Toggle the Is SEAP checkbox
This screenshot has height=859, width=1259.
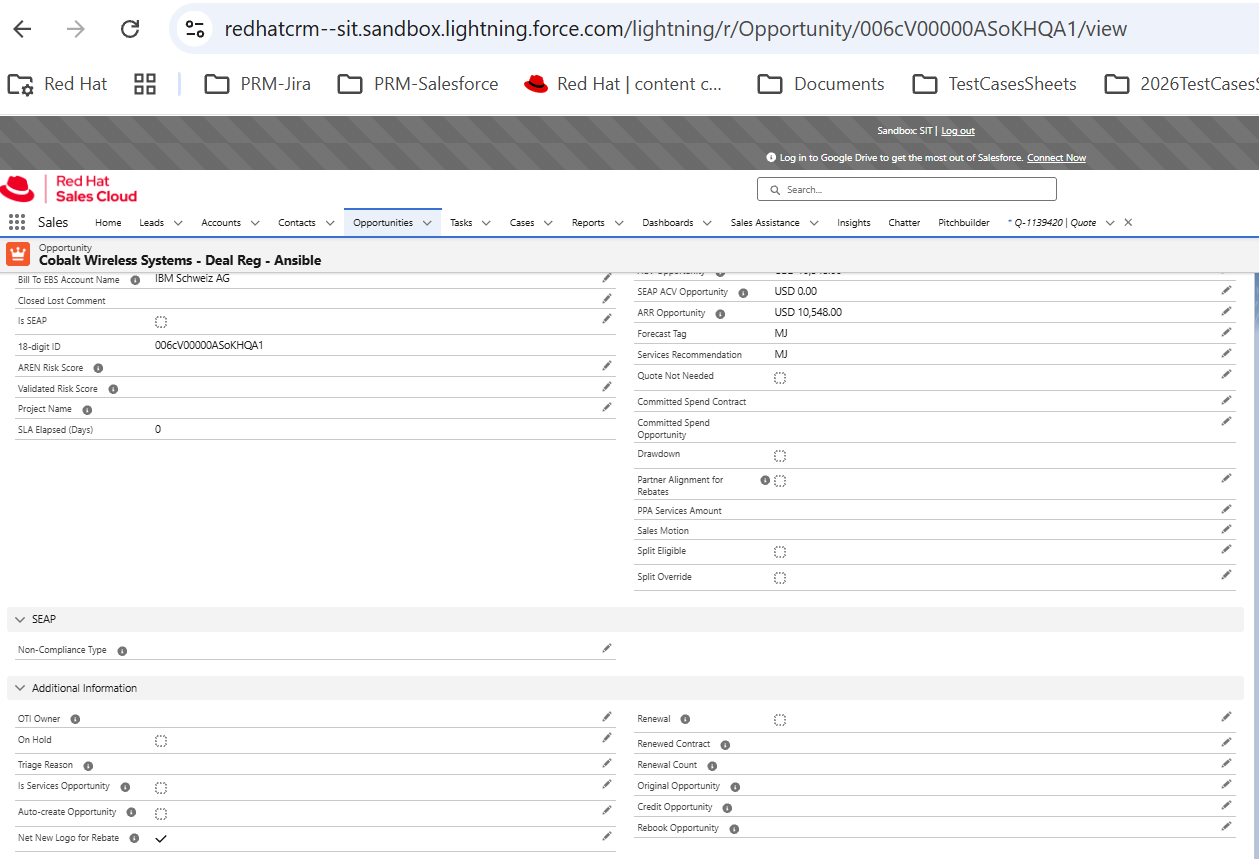(161, 322)
